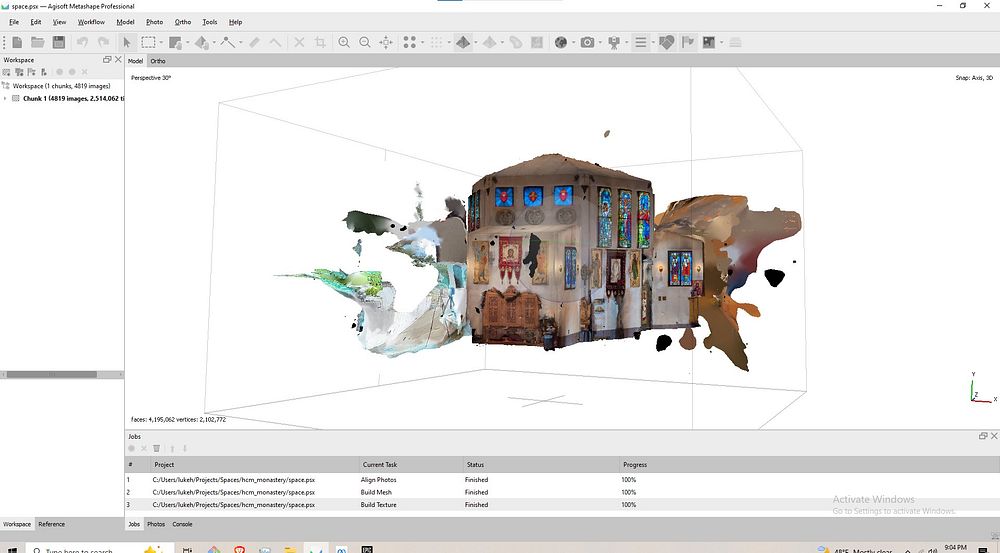
Task: Select the Ruler measurement tool
Action: (254, 42)
